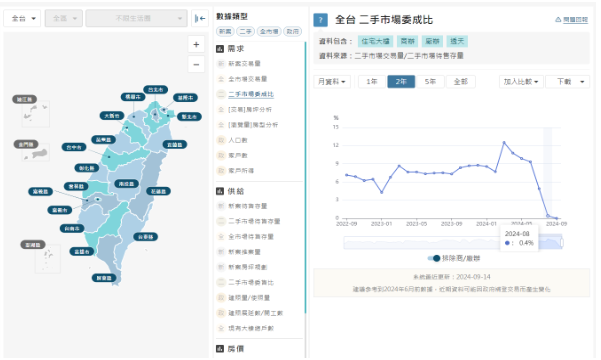Select 彰化縣 label on the map

(x=87, y=168)
